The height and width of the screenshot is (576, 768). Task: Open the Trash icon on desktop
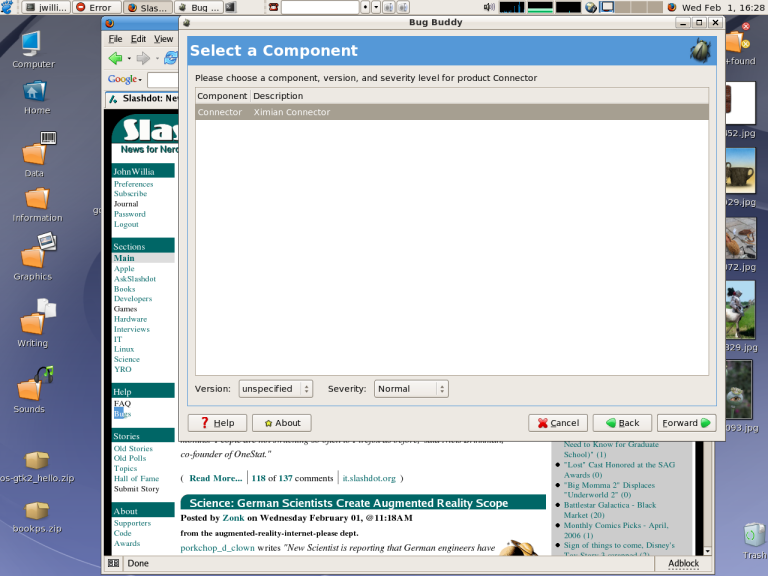tap(754, 541)
